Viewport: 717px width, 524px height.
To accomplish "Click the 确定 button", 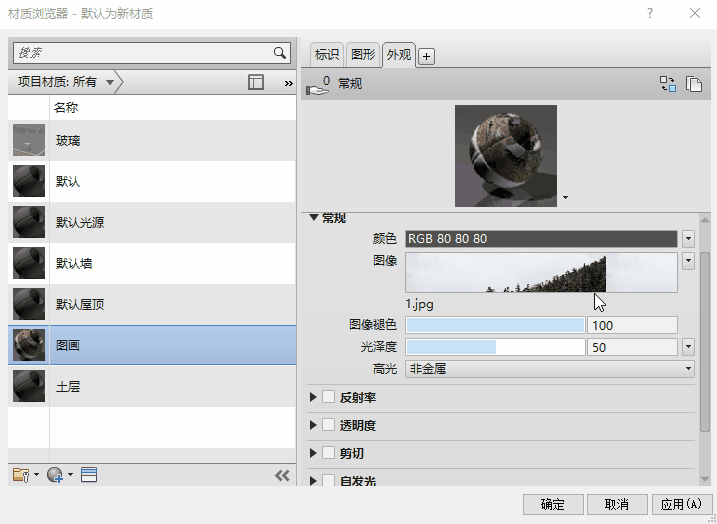I will 553,504.
